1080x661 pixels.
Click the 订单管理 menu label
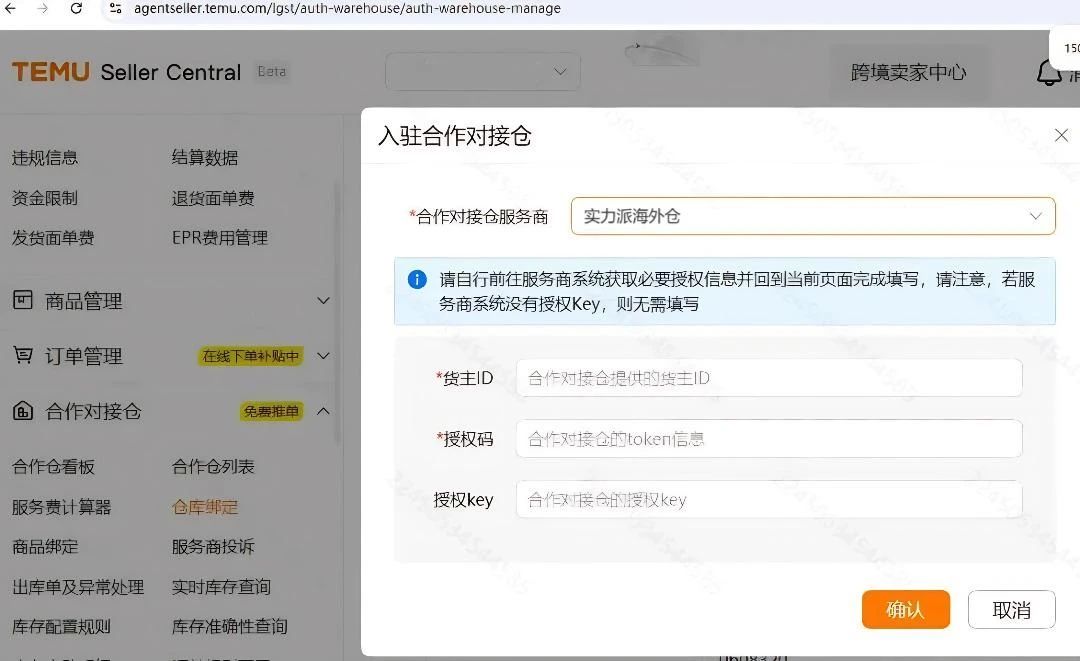pos(83,356)
